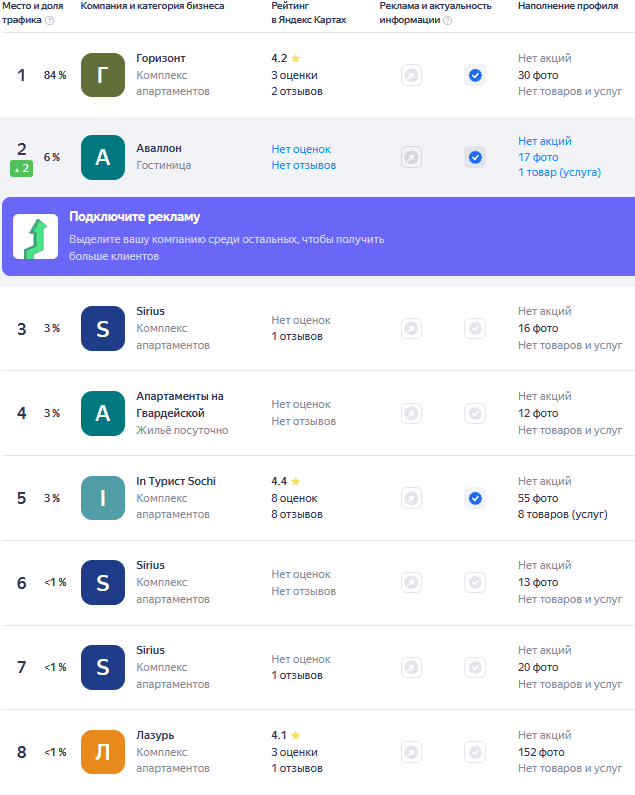The image size is (635, 795).
Task: Click the Аваллон 'А' avatar
Action: [x=103, y=157]
